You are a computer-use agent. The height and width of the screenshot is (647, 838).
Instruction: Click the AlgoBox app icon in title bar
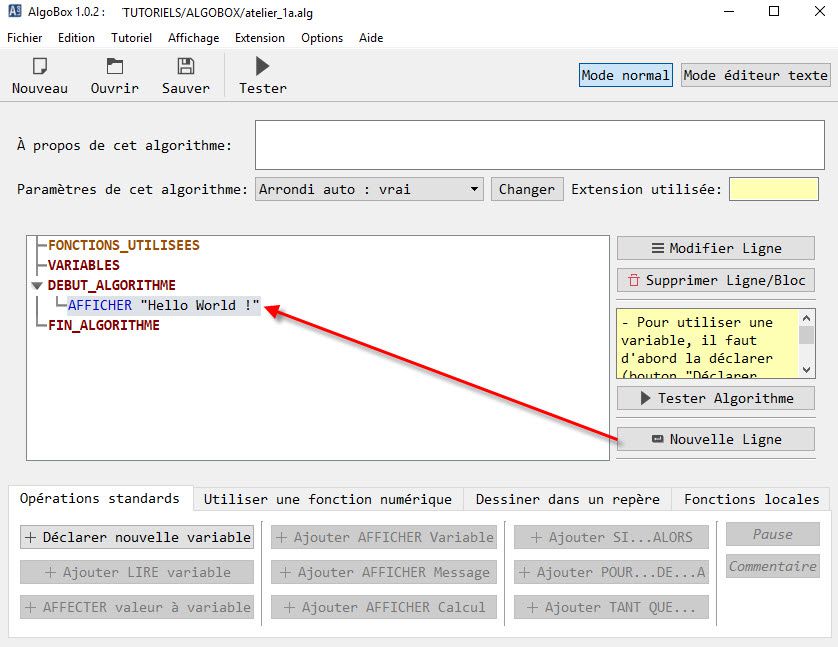tap(15, 11)
